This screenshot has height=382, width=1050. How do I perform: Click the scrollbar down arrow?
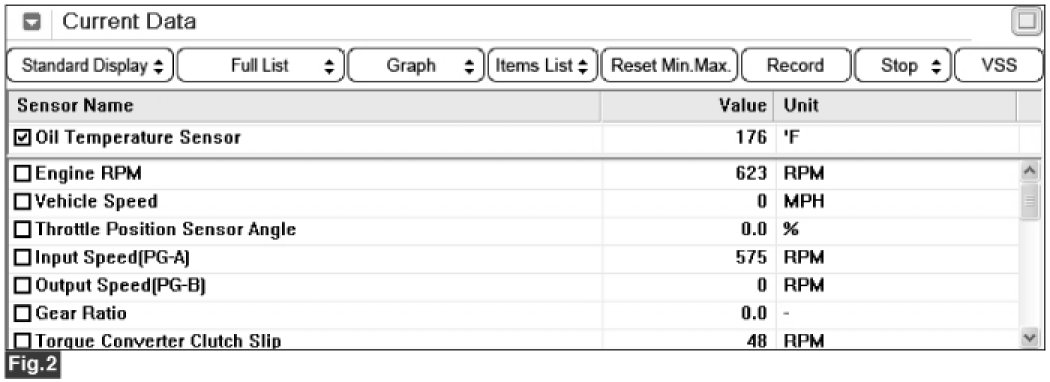click(x=1030, y=338)
